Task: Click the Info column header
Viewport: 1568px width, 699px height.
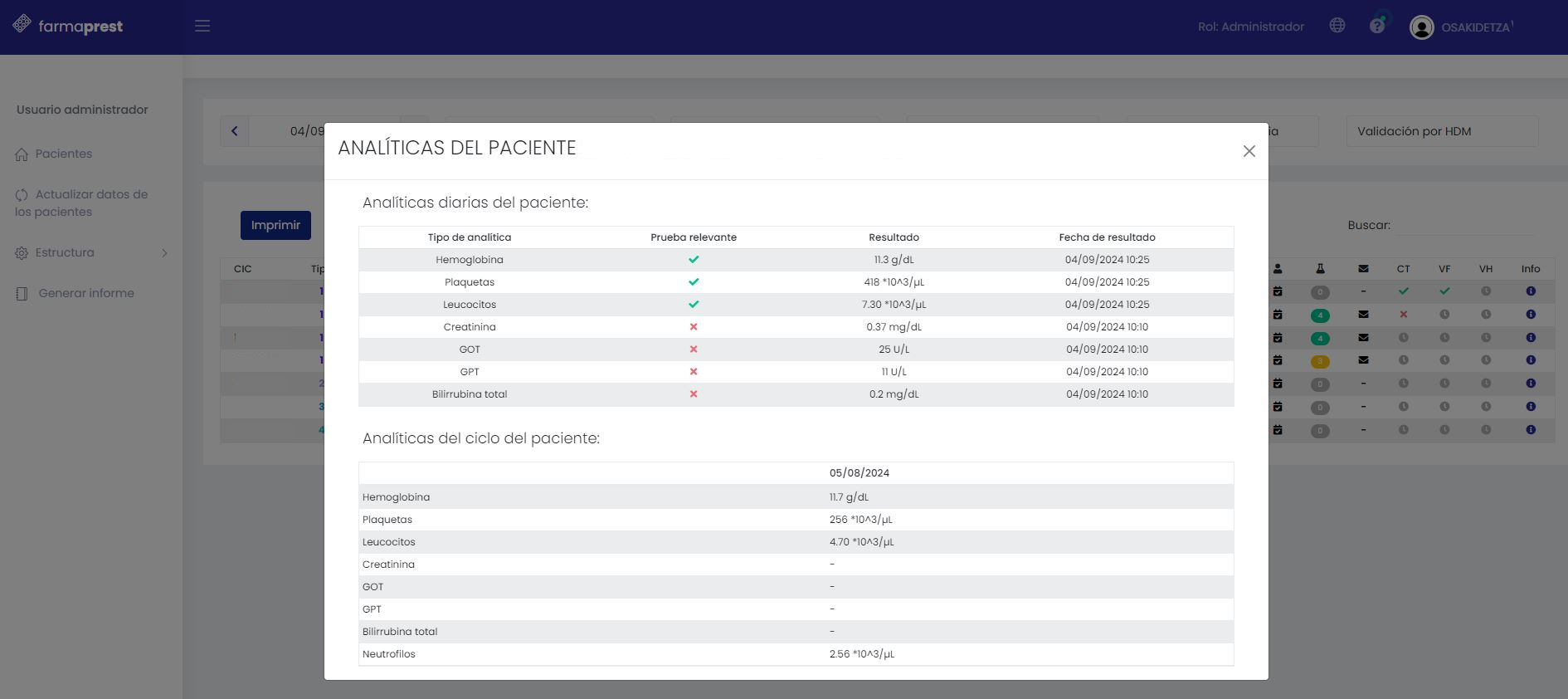Action: [1531, 269]
